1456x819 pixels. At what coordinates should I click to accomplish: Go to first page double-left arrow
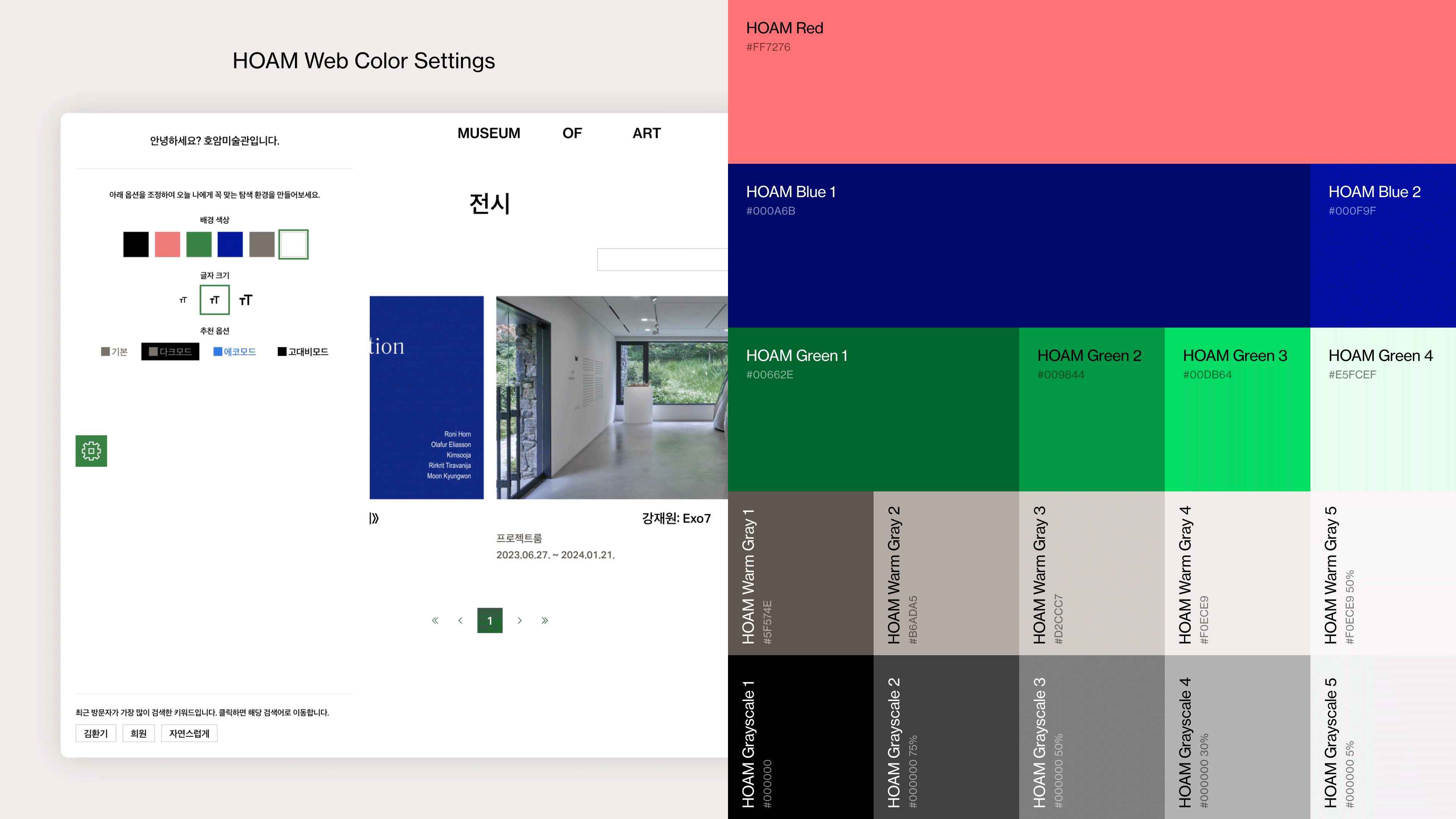click(435, 620)
